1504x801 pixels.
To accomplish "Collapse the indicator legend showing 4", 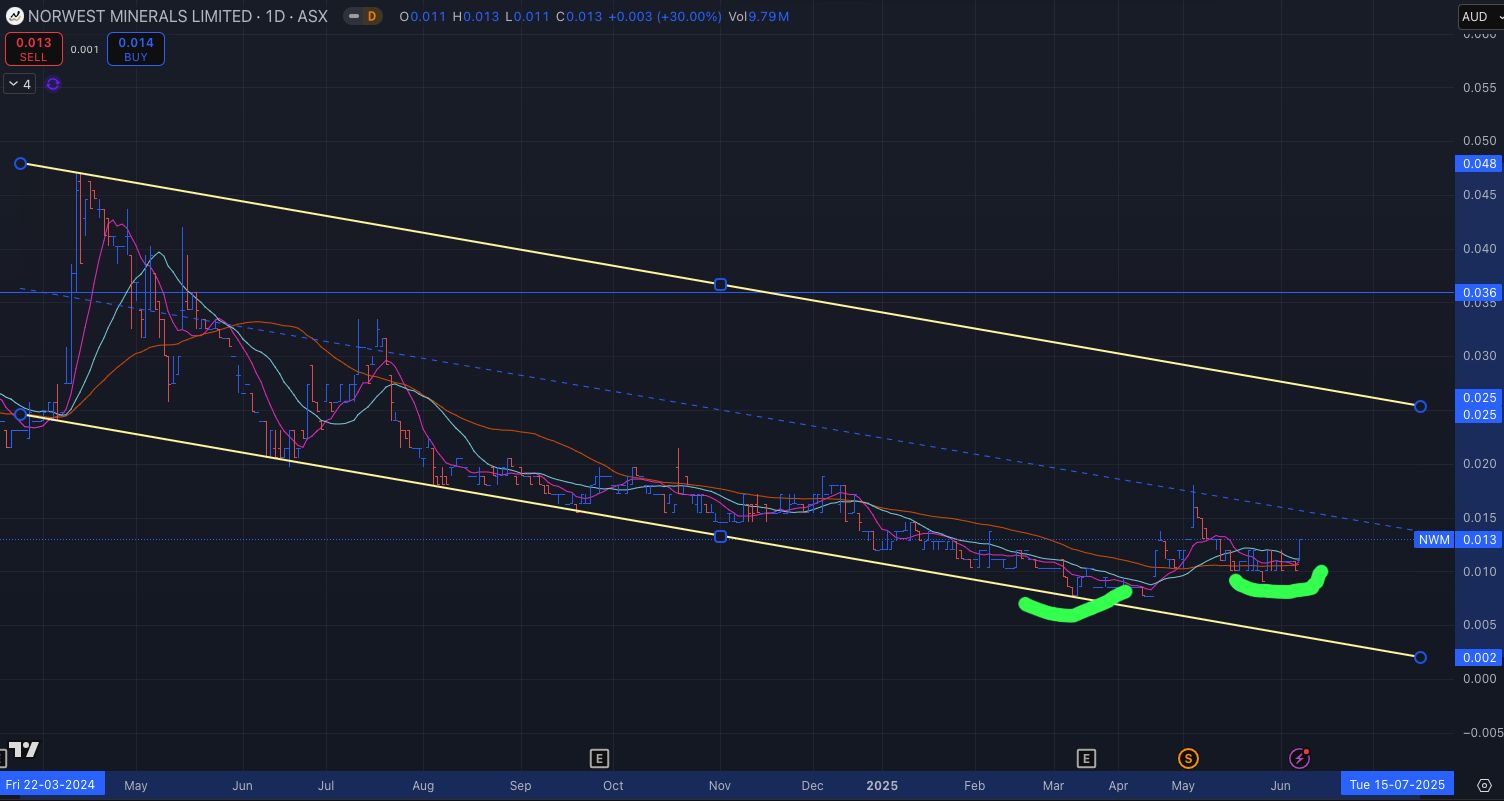I will 19,84.
